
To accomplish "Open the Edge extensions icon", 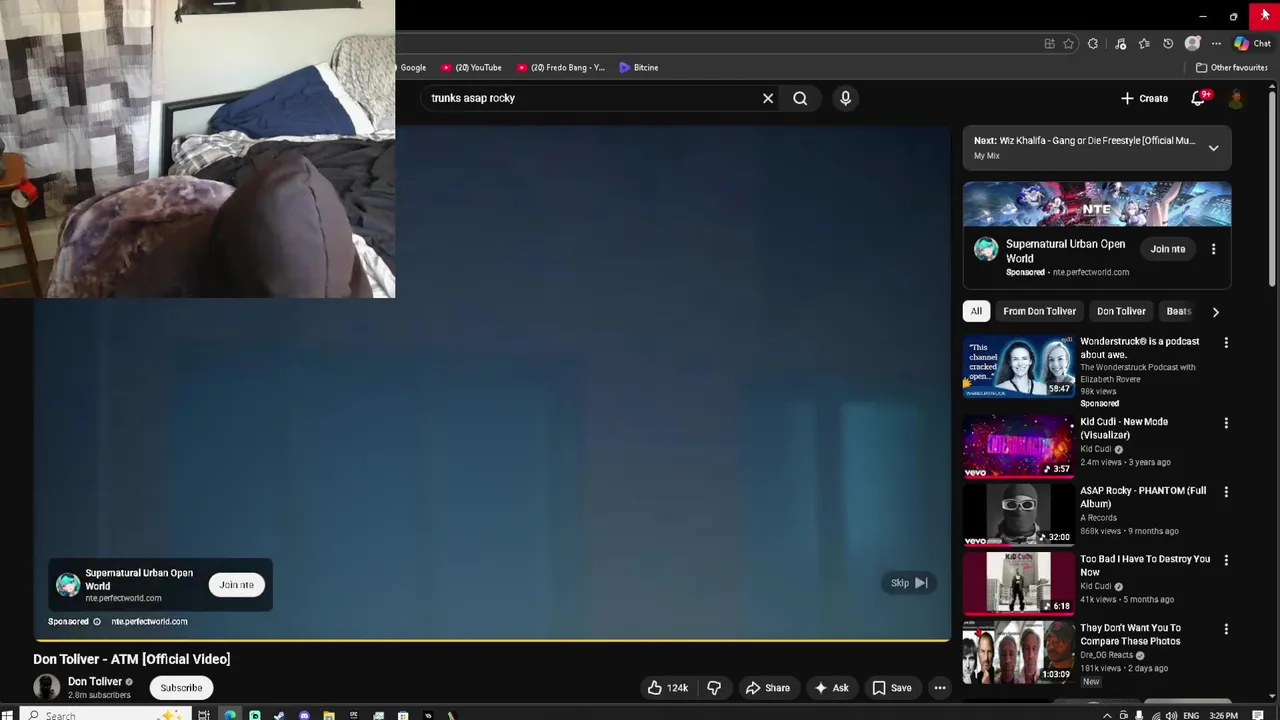I will click(x=1093, y=44).
